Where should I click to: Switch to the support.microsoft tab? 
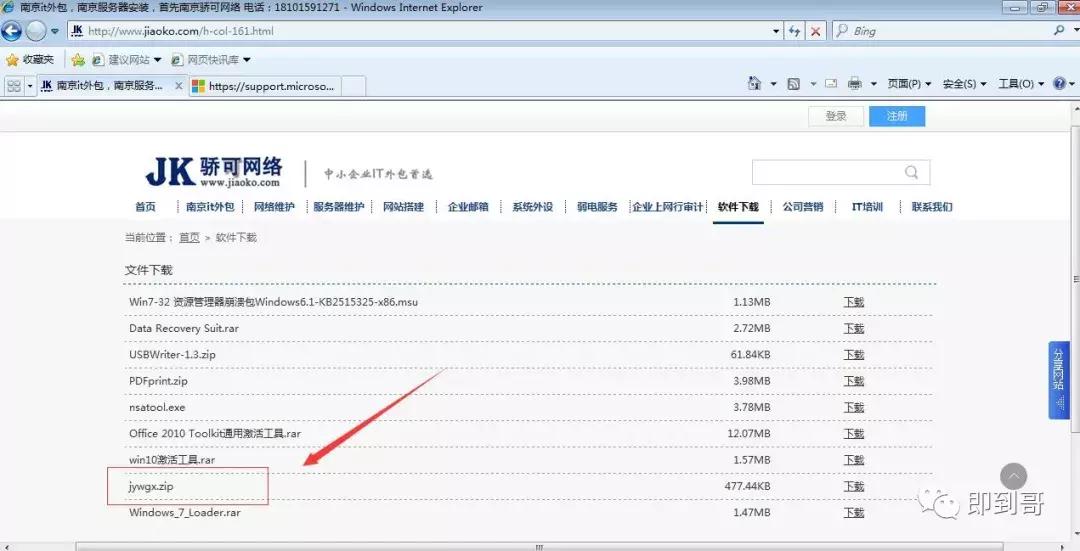pos(264,86)
